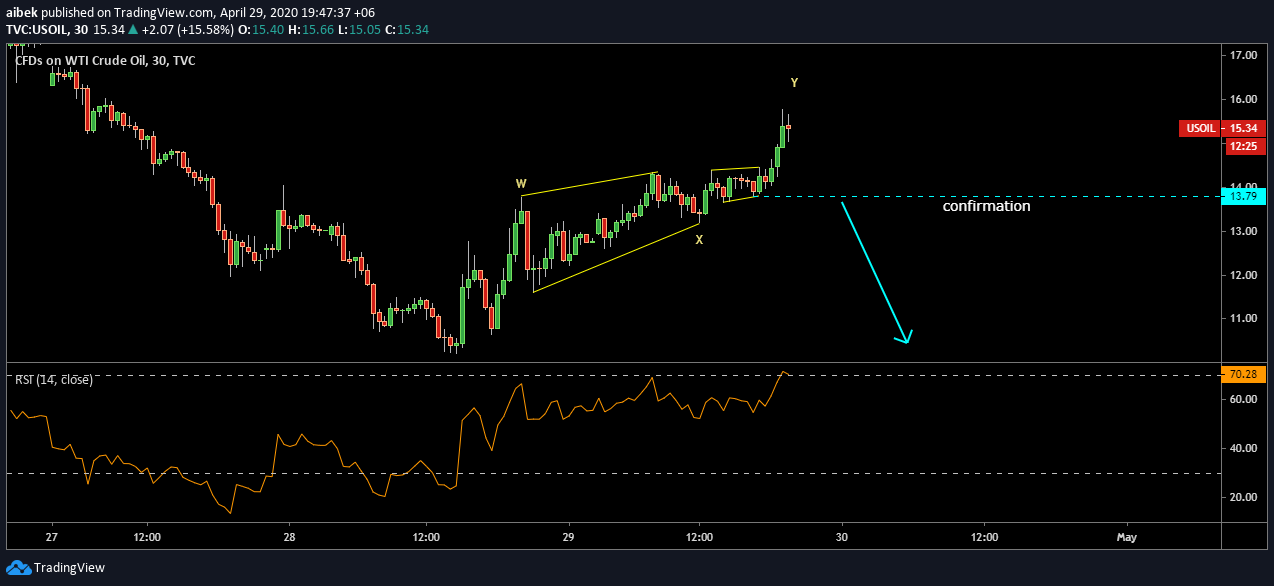This screenshot has width=1274, height=586.
Task: Click the yellow W wave label
Action: [521, 184]
